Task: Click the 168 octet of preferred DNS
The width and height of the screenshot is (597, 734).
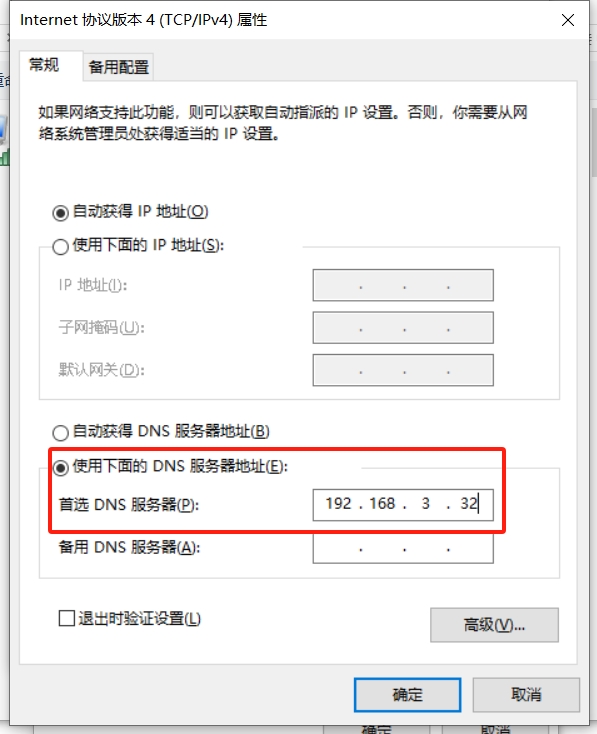Action: pyautogui.click(x=382, y=504)
